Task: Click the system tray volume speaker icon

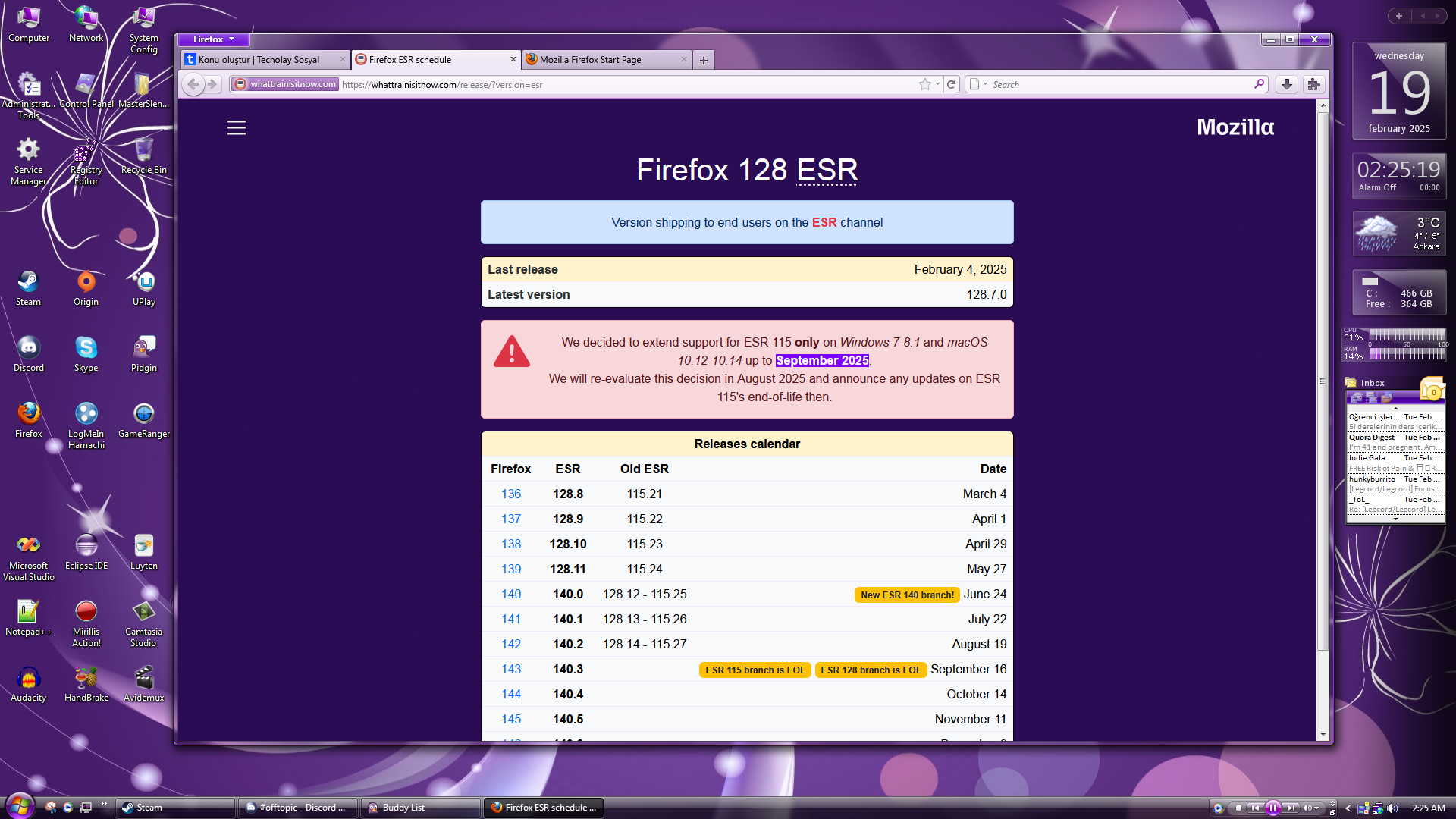Action: tap(1392, 808)
